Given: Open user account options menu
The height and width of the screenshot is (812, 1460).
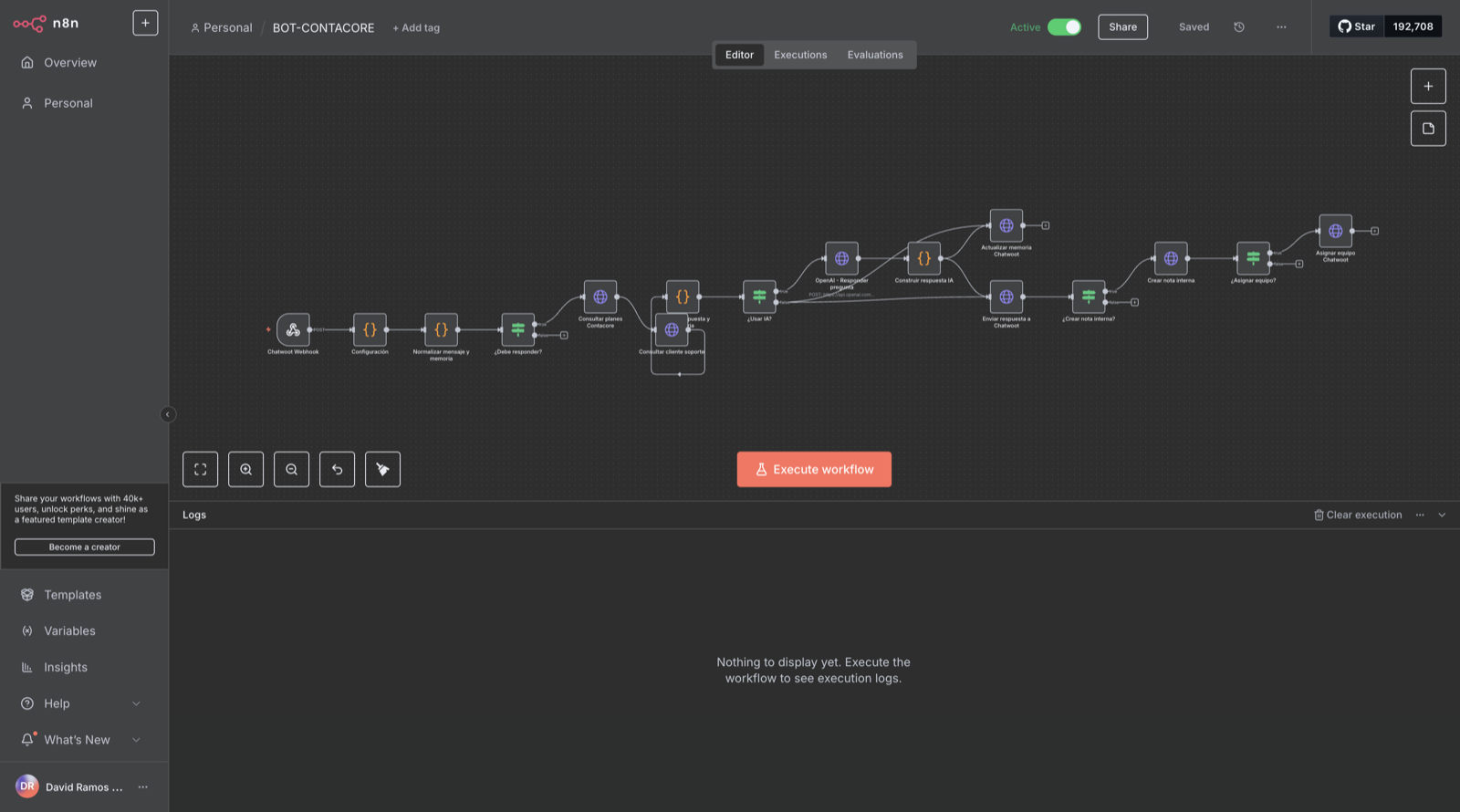Looking at the screenshot, I should (x=143, y=786).
